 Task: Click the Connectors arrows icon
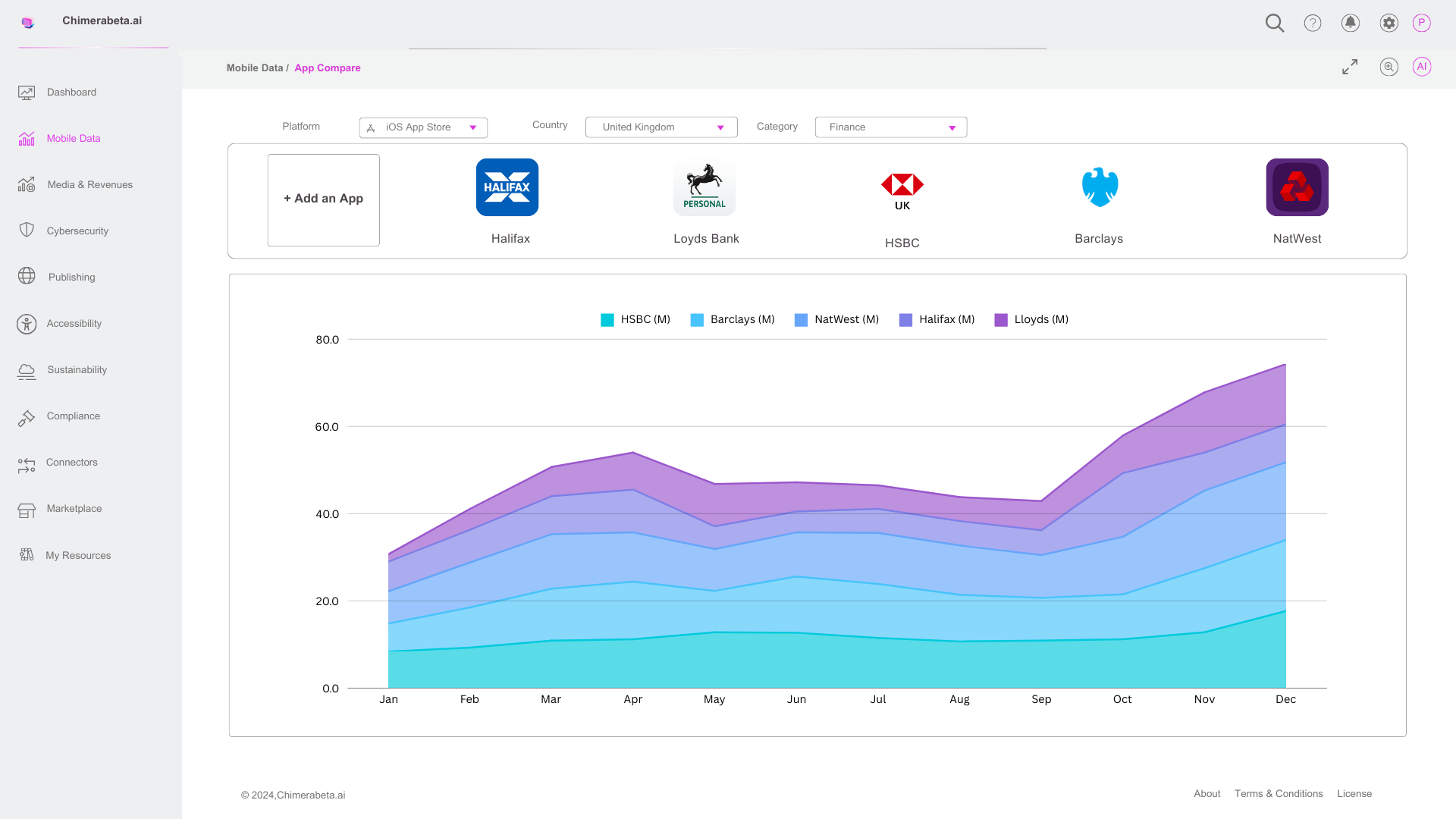pos(27,464)
